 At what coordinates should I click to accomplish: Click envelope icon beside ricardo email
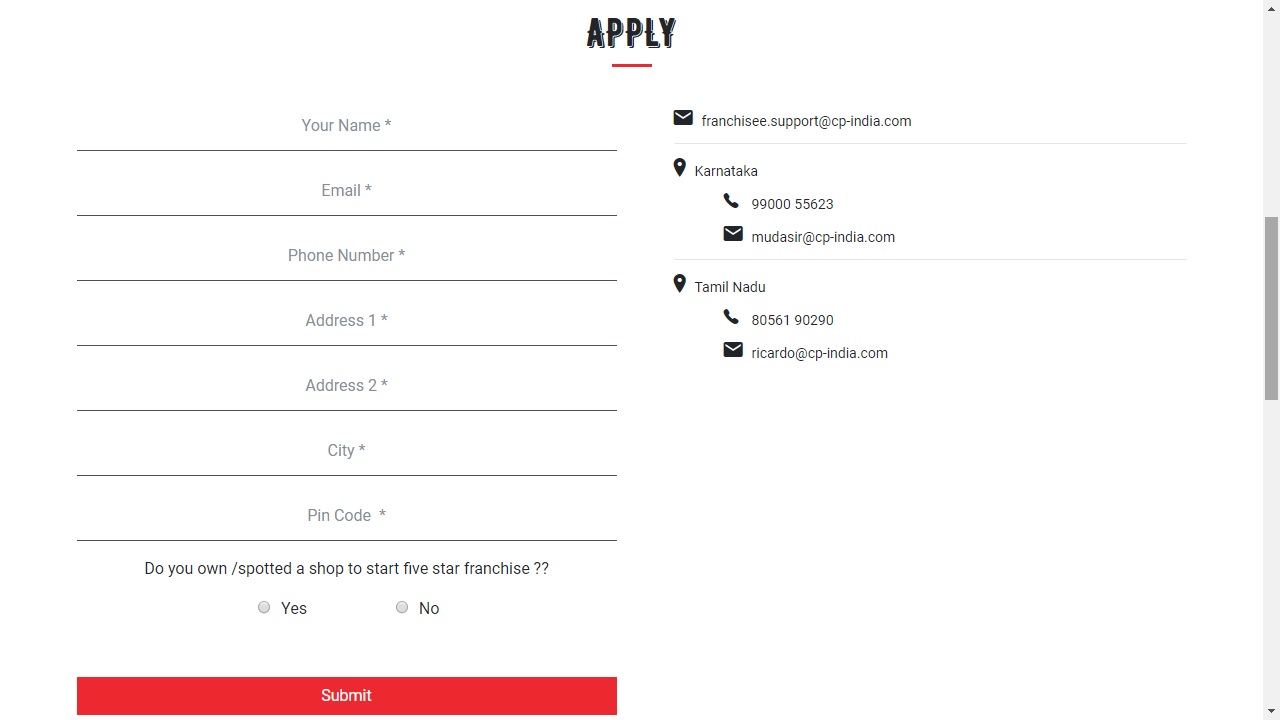[x=733, y=350]
